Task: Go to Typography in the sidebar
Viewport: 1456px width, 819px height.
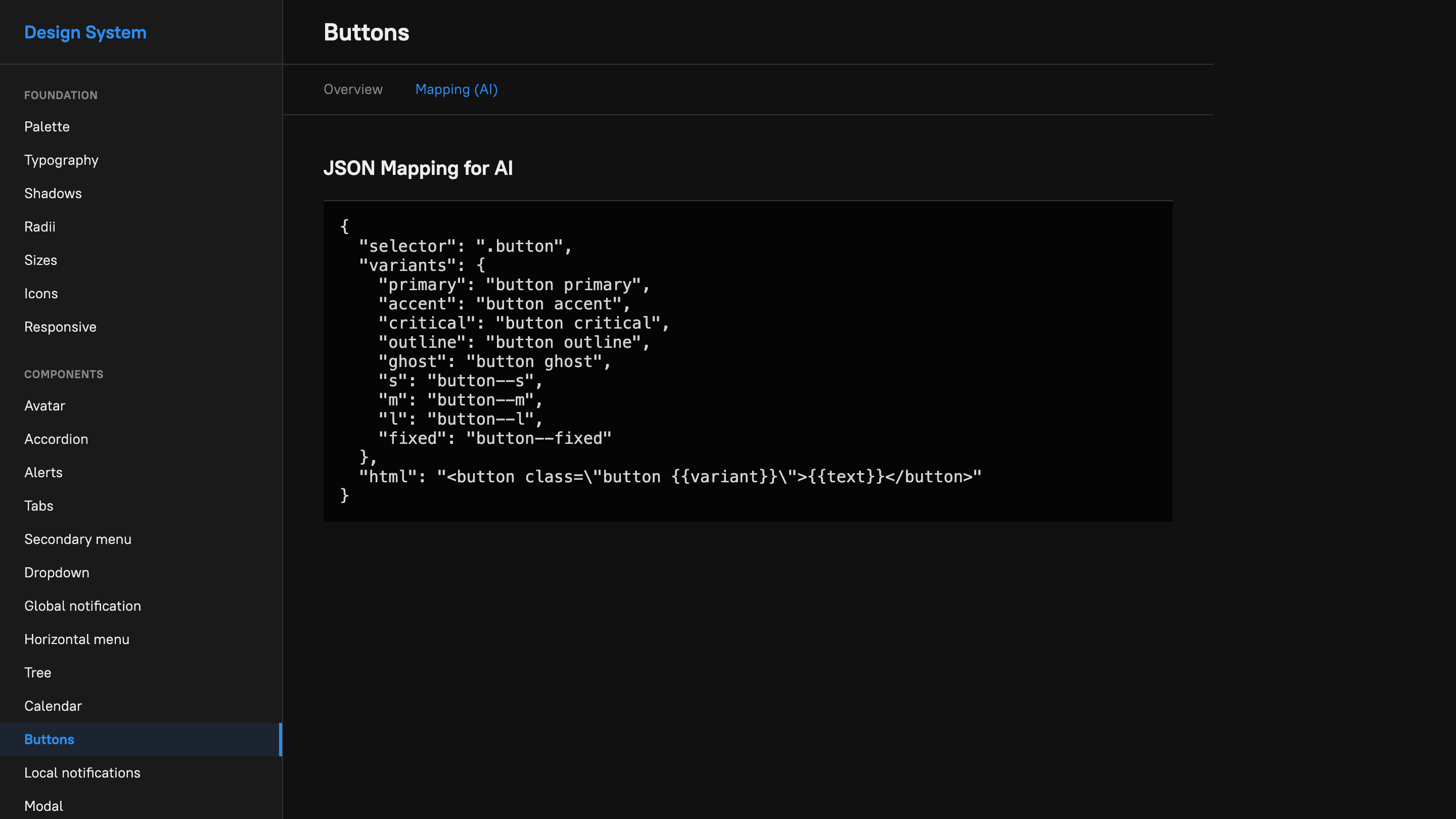Action: tap(141, 160)
